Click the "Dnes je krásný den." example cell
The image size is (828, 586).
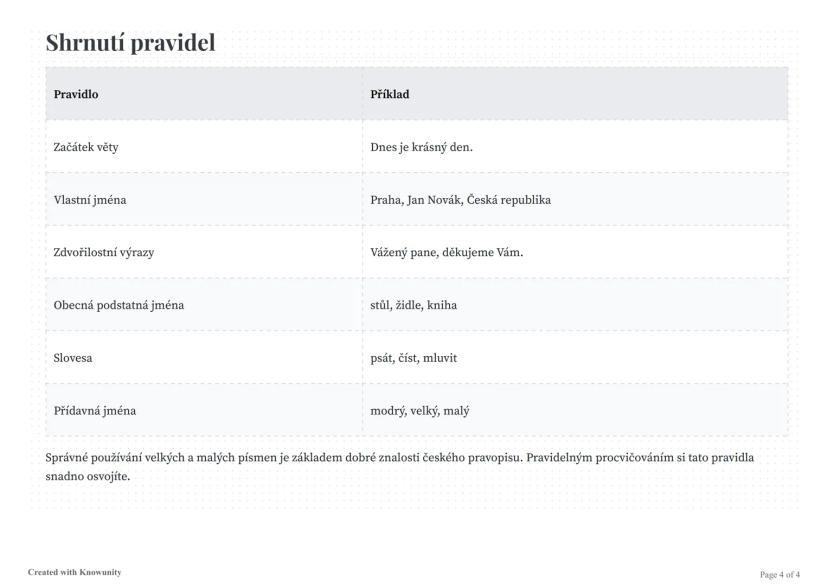point(421,147)
